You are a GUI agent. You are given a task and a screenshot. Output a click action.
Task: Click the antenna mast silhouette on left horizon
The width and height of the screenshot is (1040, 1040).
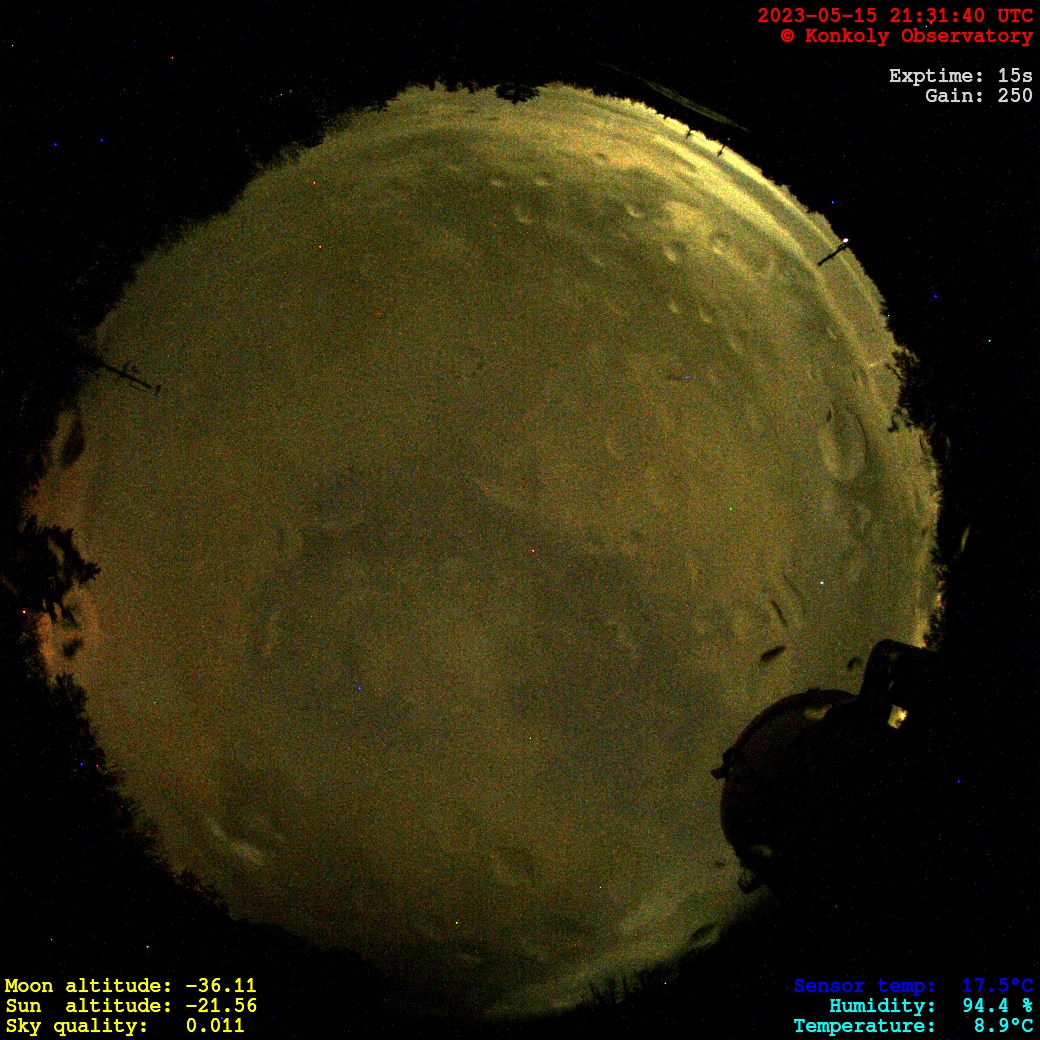click(x=128, y=375)
